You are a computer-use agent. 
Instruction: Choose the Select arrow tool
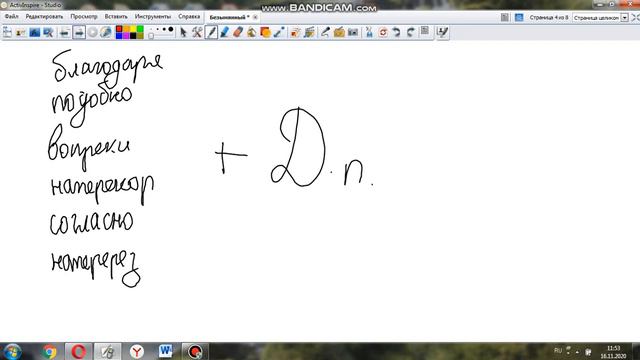(x=183, y=32)
